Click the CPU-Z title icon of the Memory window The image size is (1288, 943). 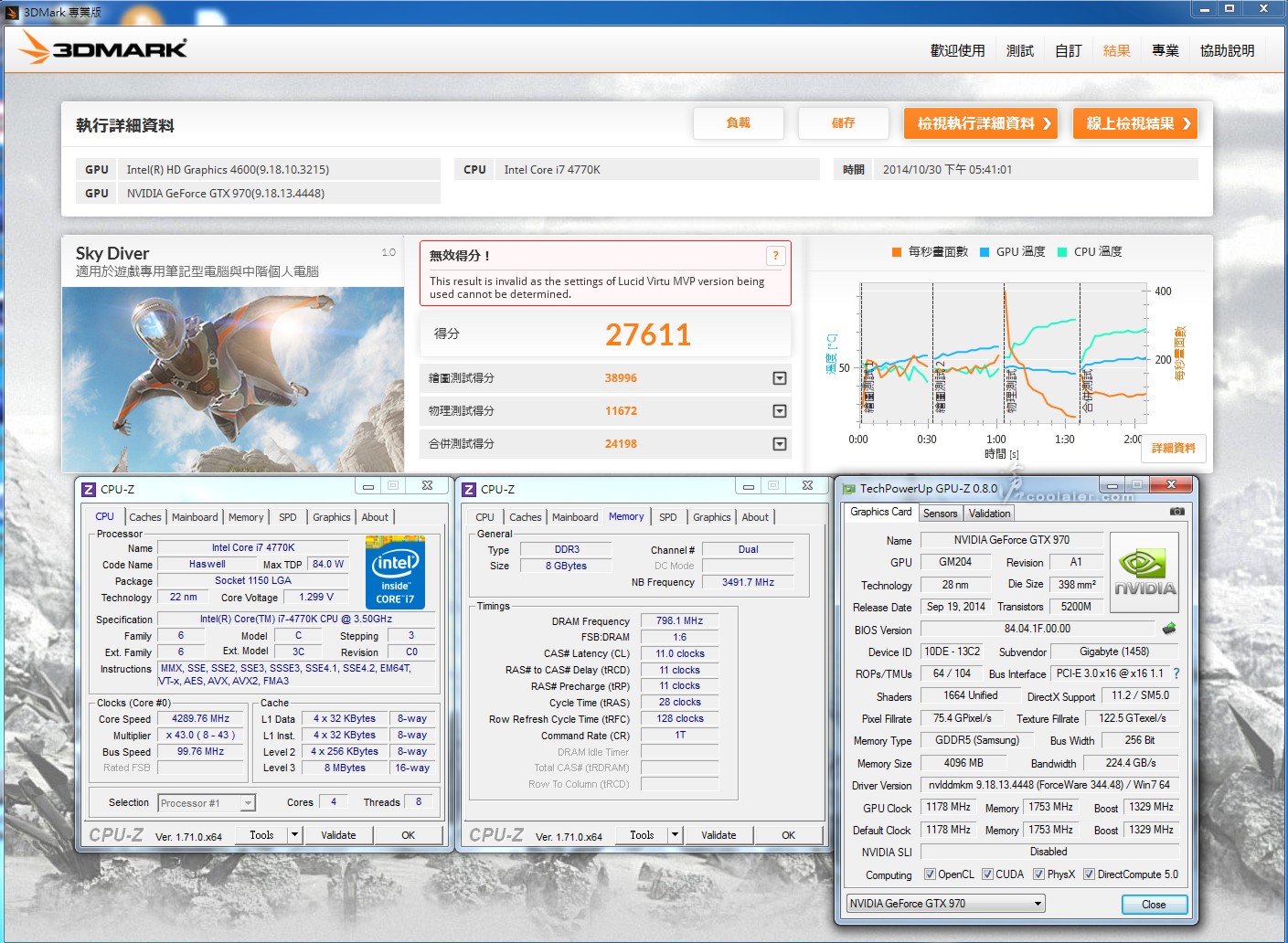point(469,490)
